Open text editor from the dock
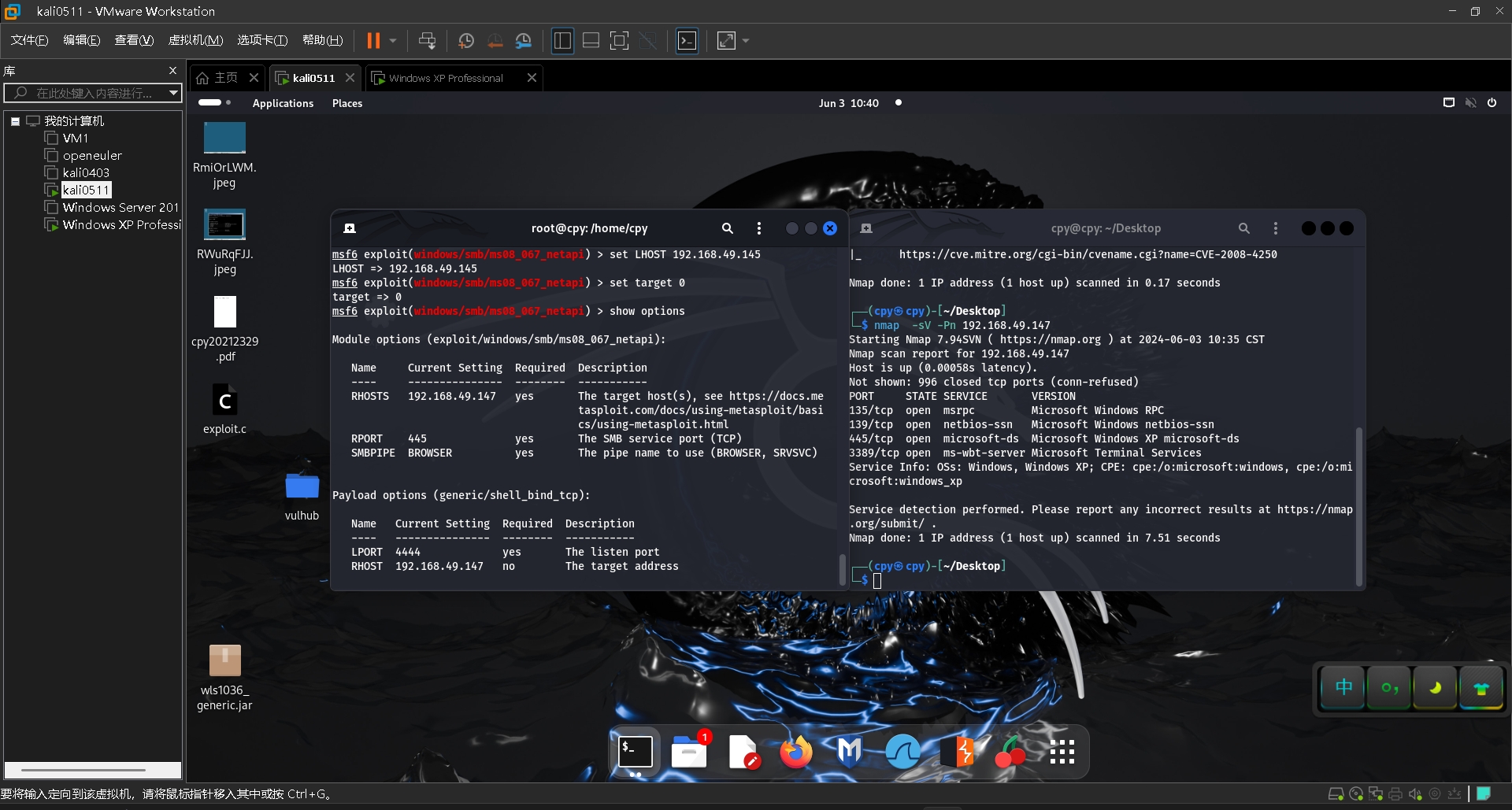 click(743, 752)
